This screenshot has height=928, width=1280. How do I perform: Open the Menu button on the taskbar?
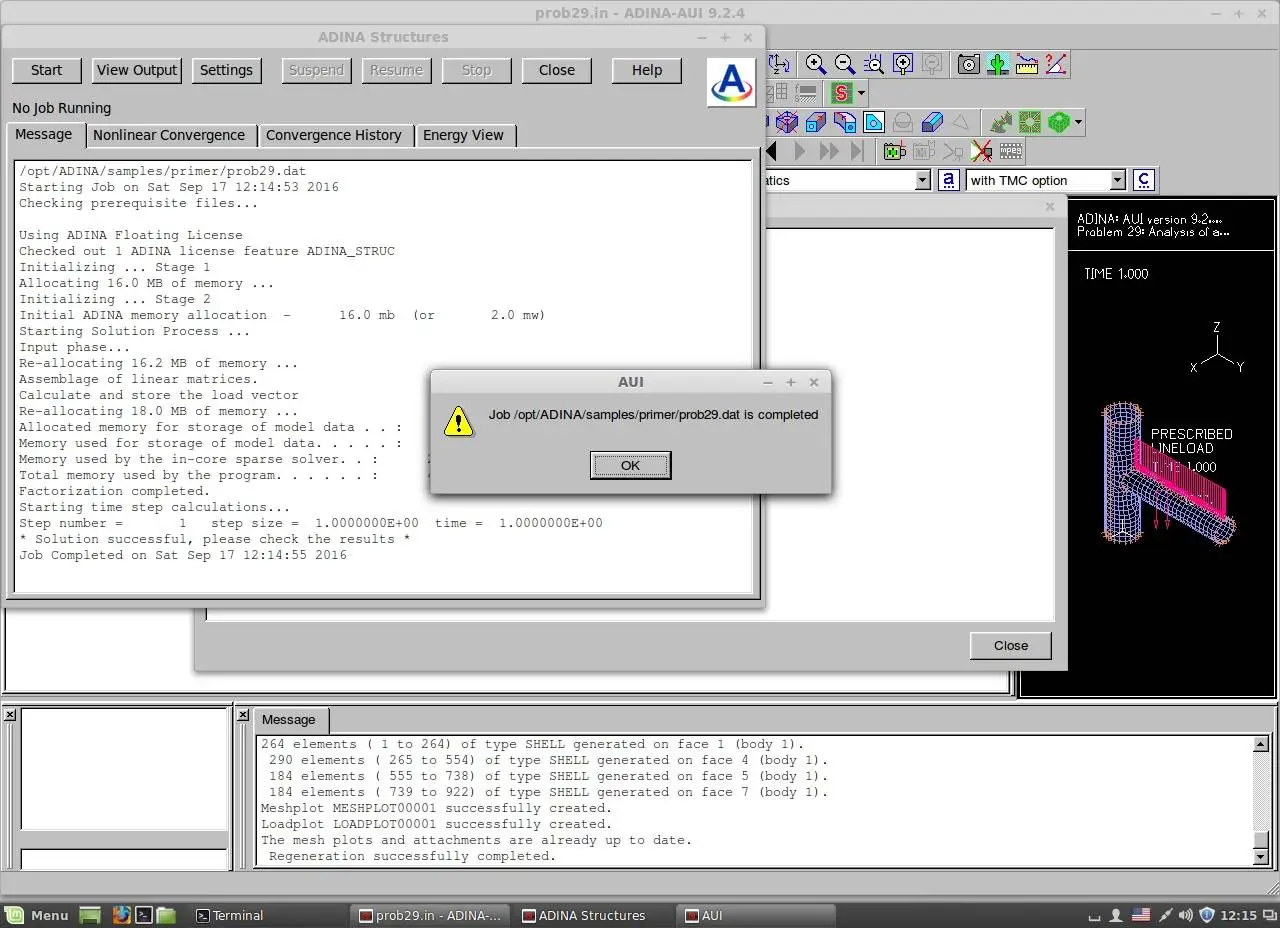point(38,915)
